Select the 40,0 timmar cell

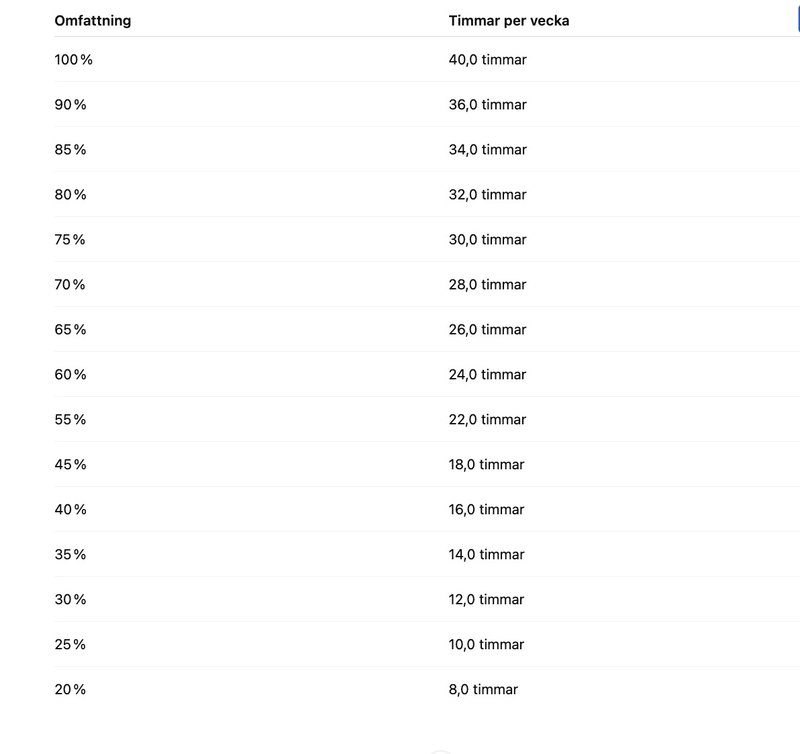point(487,60)
